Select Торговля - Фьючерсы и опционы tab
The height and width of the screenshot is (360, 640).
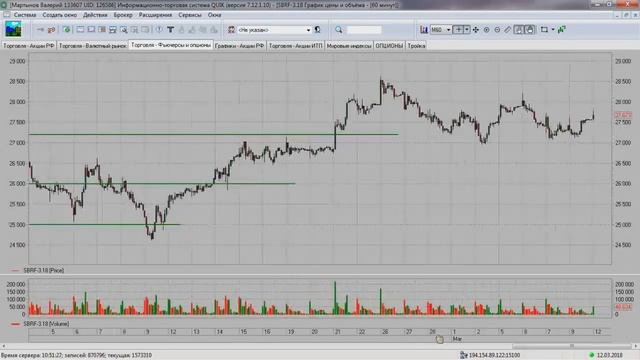tap(171, 45)
